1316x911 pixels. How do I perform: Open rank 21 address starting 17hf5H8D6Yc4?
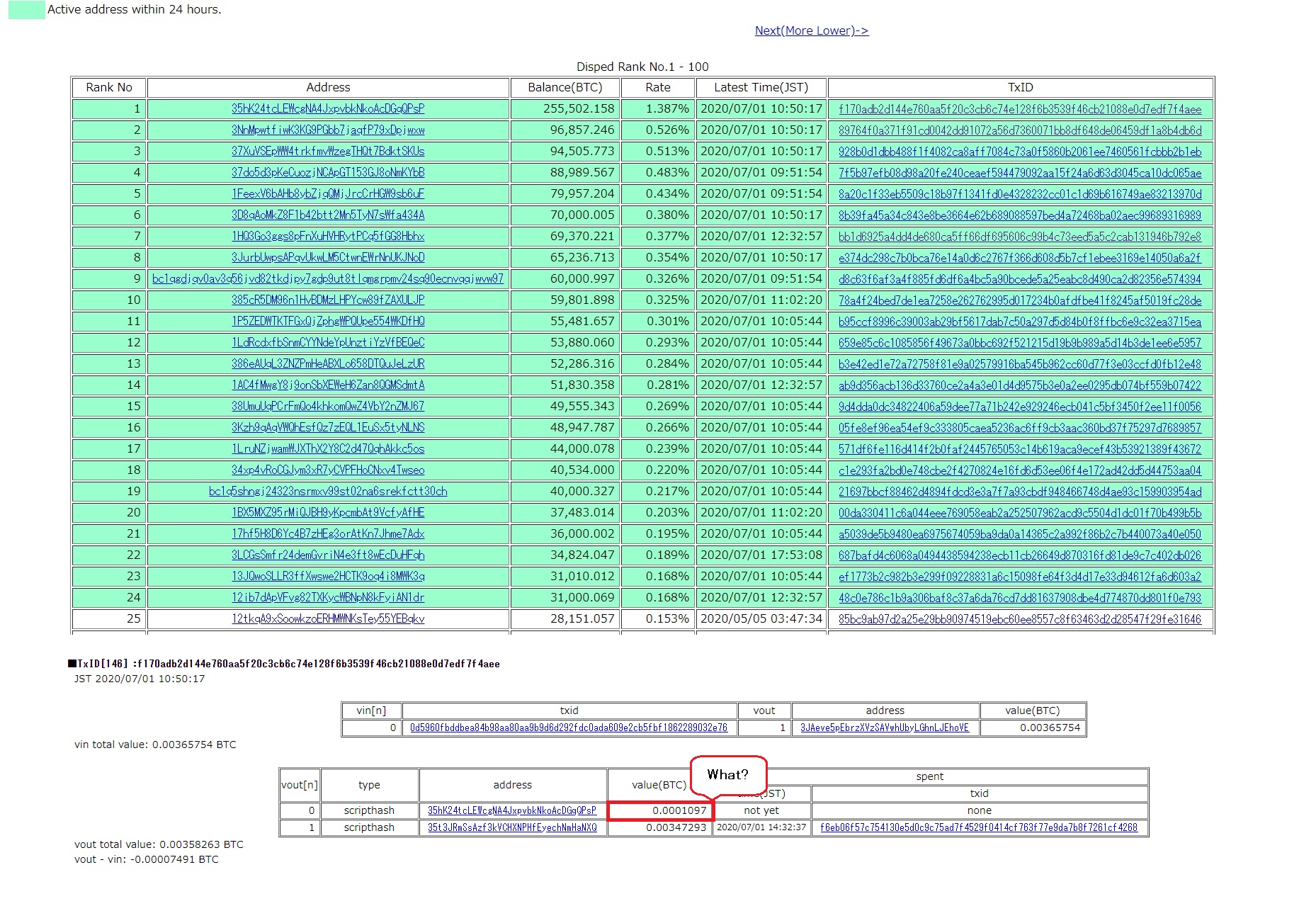click(328, 533)
